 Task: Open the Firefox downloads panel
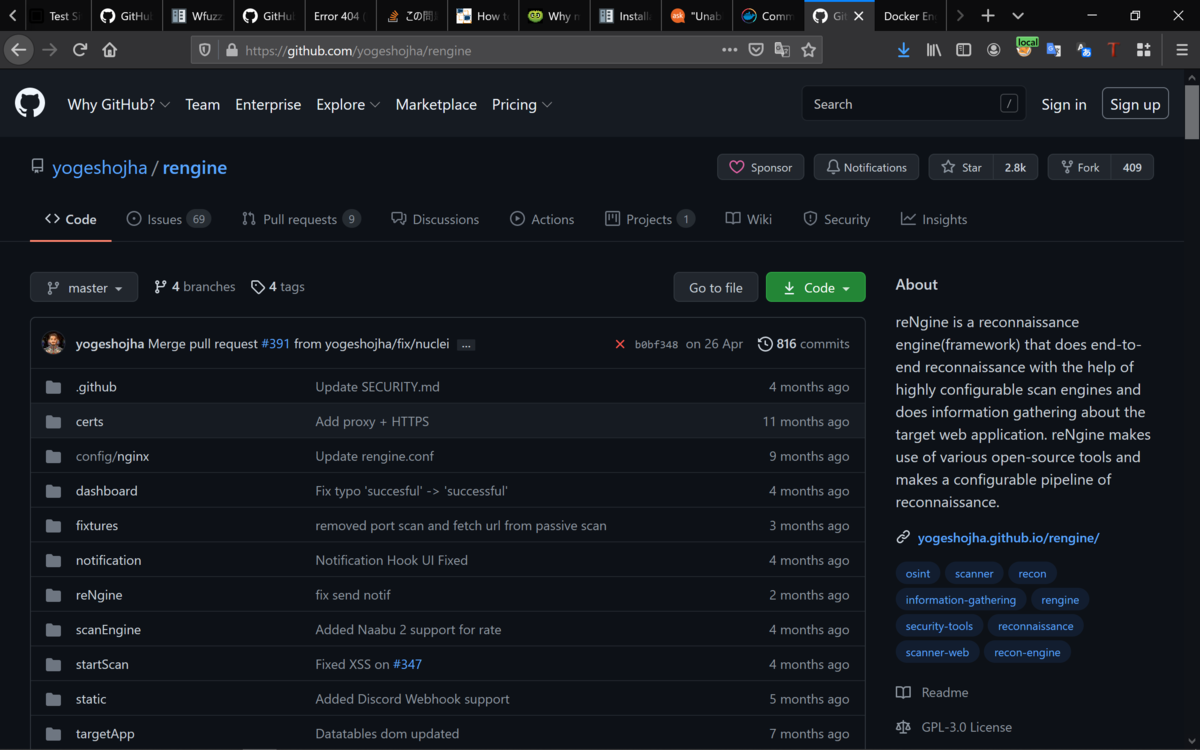click(x=903, y=50)
